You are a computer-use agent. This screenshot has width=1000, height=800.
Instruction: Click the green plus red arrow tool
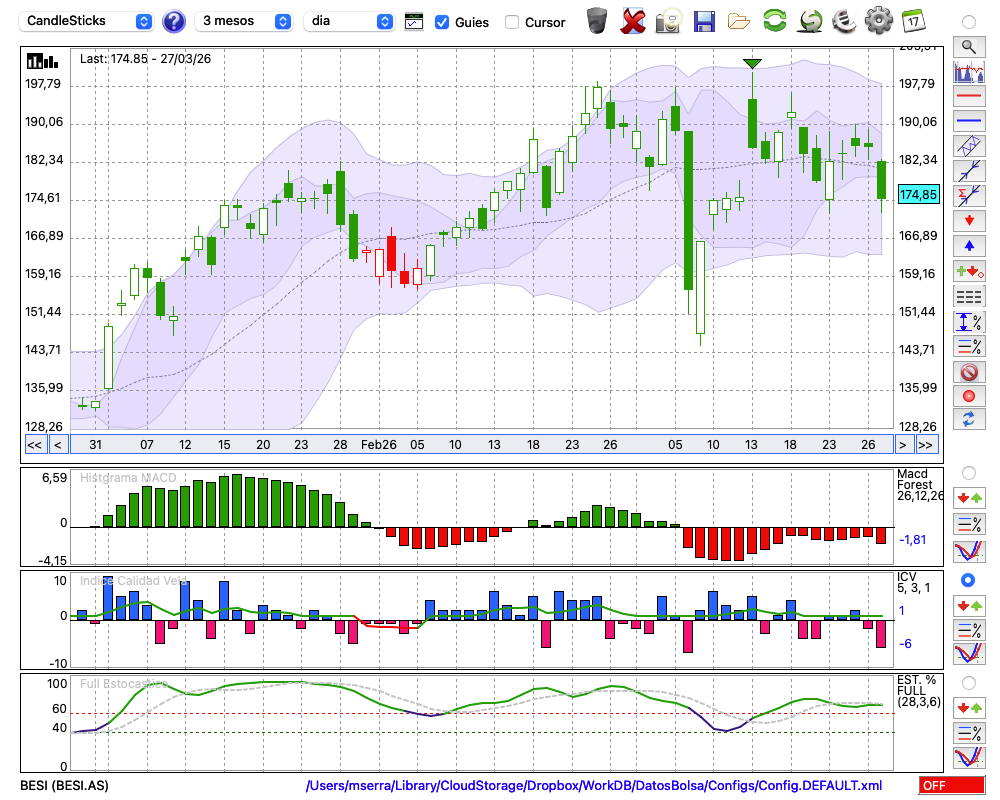[969, 272]
